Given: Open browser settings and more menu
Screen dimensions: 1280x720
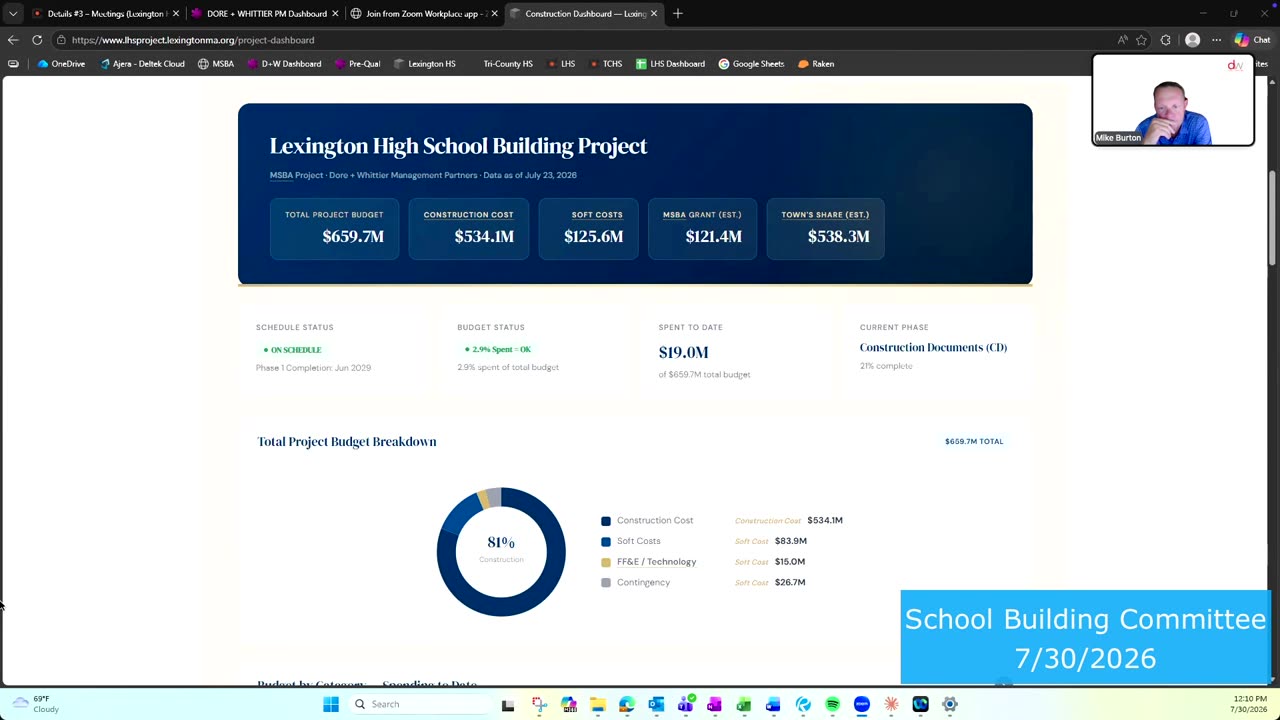Looking at the screenshot, I should click(x=1216, y=40).
